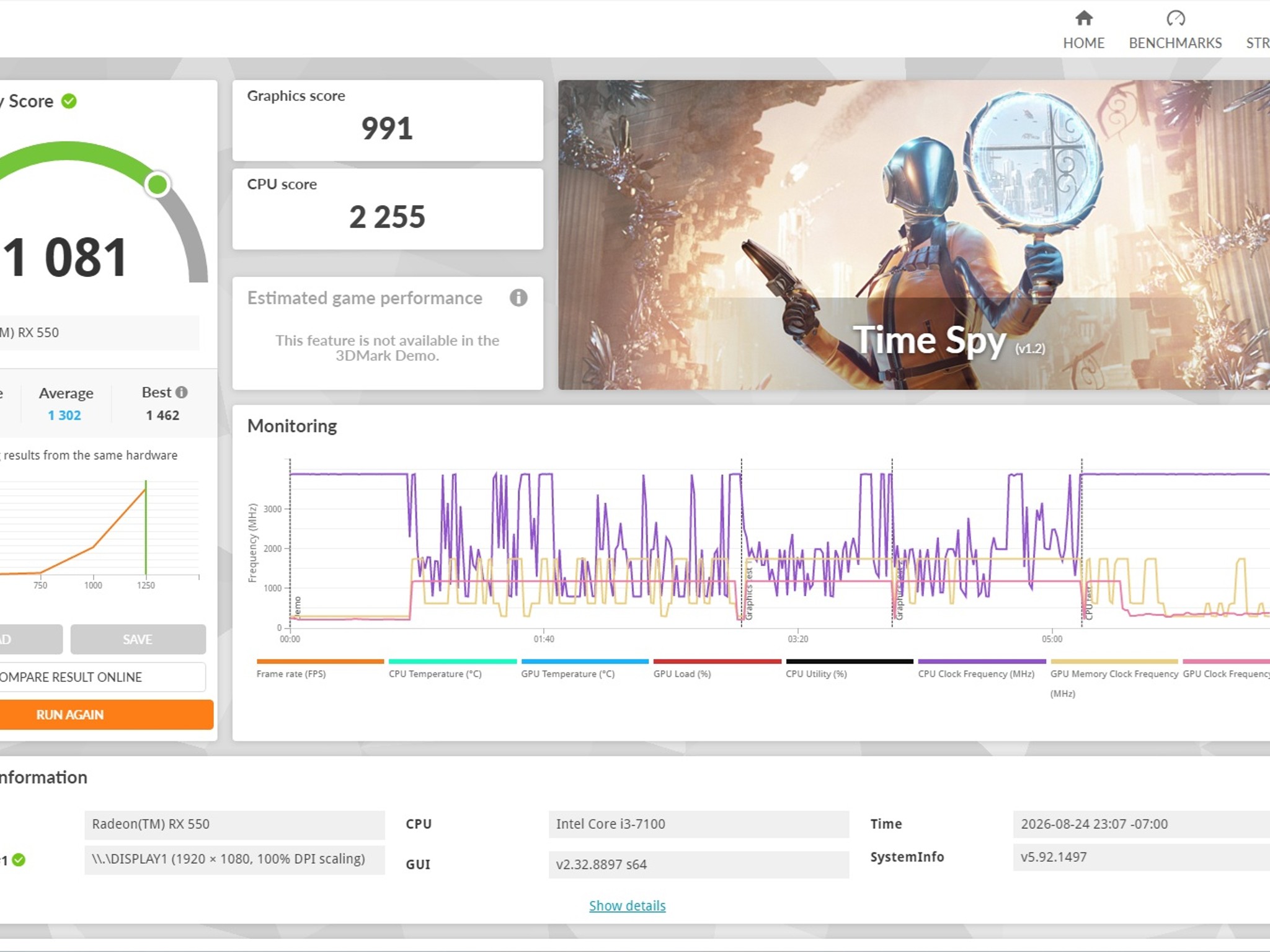Click the green marker on score distribution chart

pyautogui.click(x=146, y=527)
